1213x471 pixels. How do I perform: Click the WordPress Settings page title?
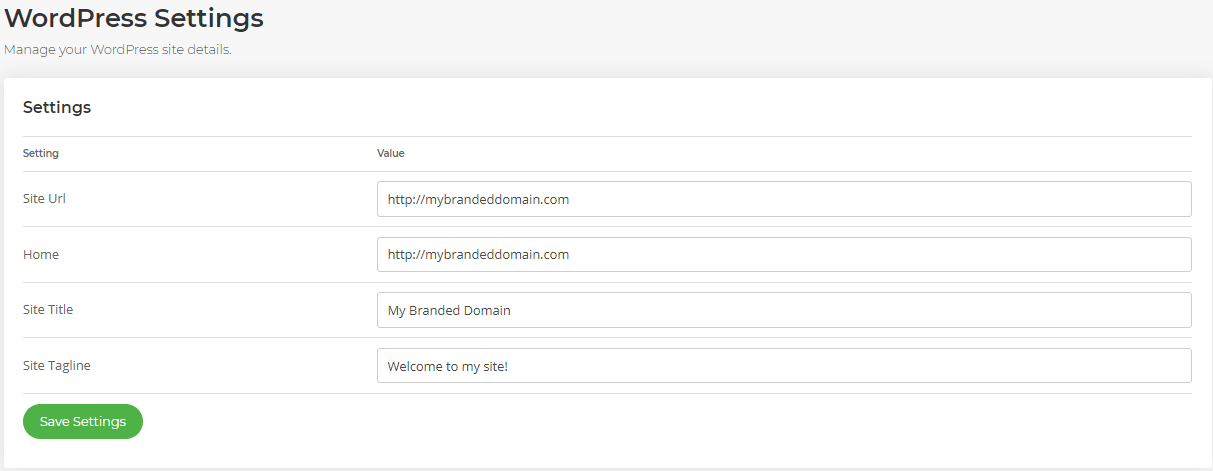(134, 17)
